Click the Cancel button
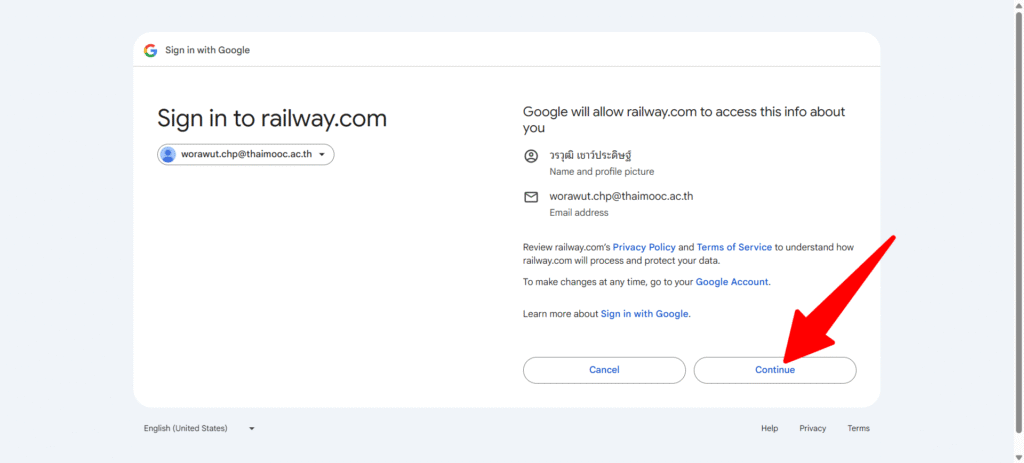The height and width of the screenshot is (463, 1024). pos(604,370)
